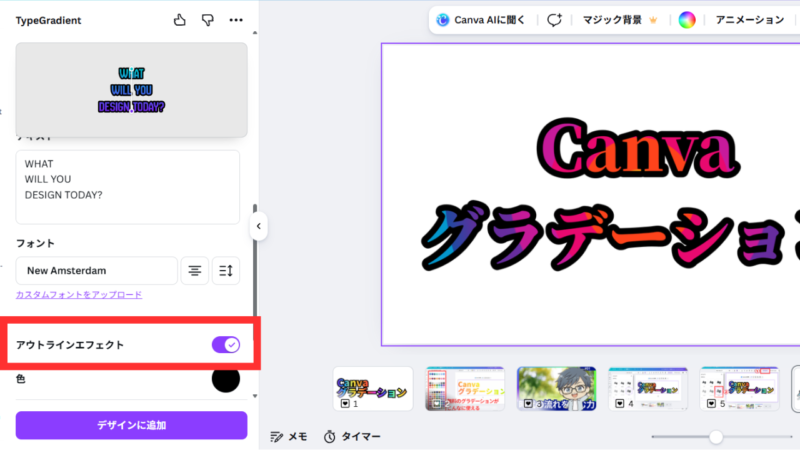
Task: Click the フォント section label
Action: click(35, 243)
